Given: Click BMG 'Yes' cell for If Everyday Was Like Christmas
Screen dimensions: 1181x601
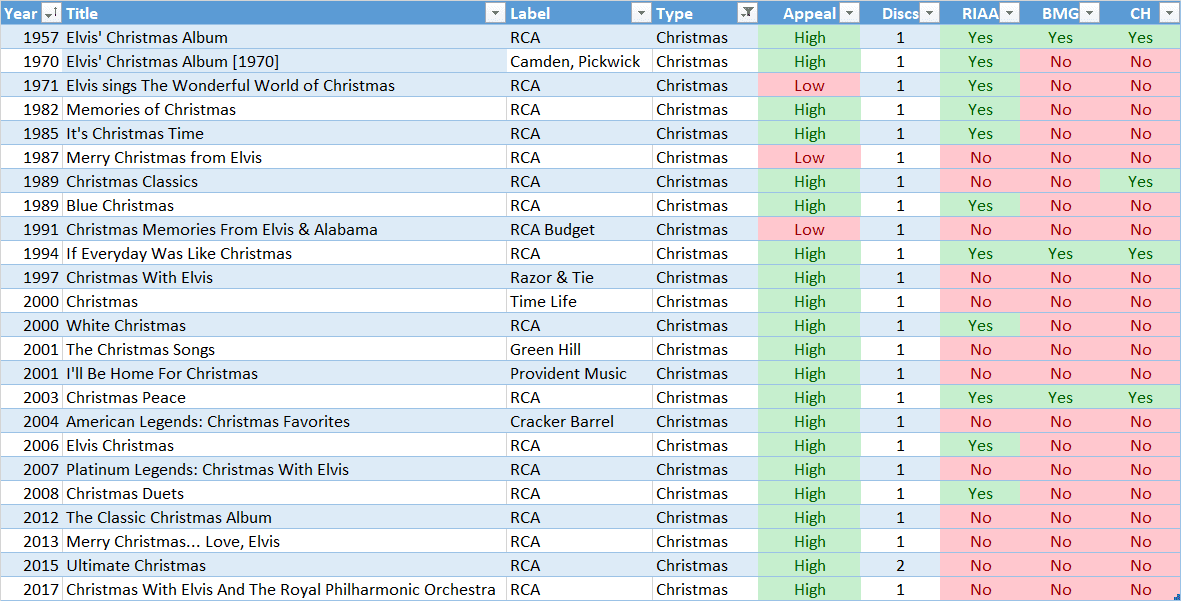Looking at the screenshot, I should point(1060,254).
